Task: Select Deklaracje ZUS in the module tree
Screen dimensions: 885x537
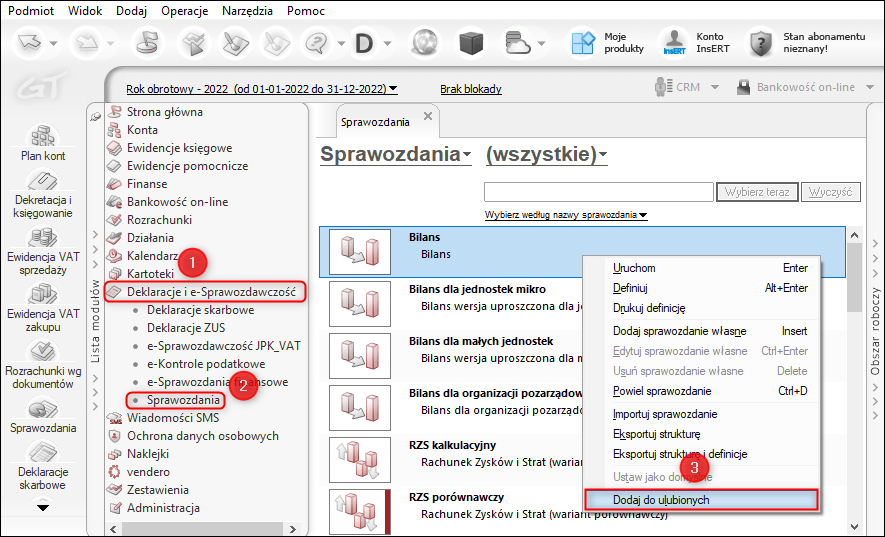Action: coord(186,328)
